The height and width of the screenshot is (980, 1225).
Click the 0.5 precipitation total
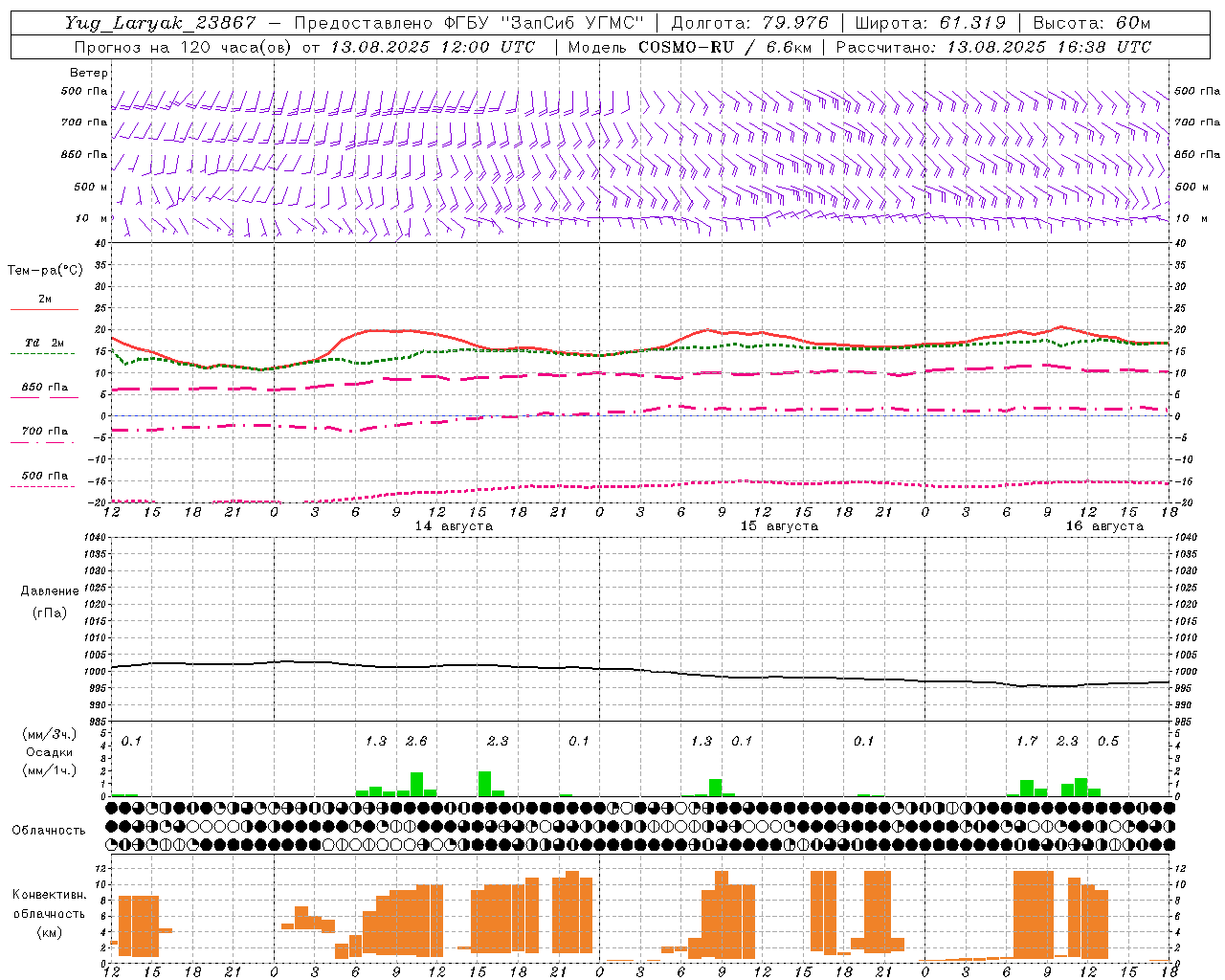coord(1108,741)
